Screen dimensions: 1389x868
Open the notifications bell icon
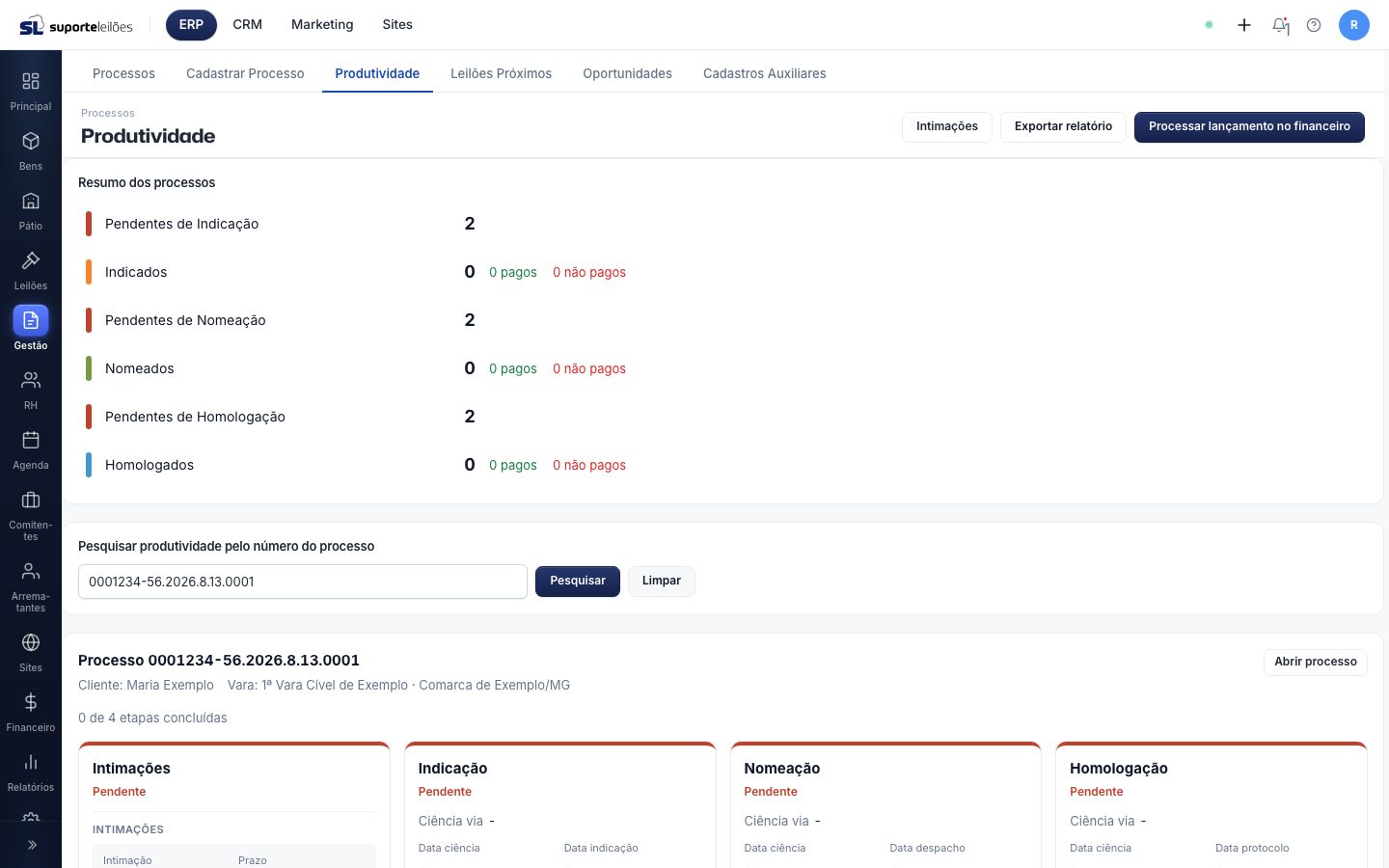(1280, 25)
